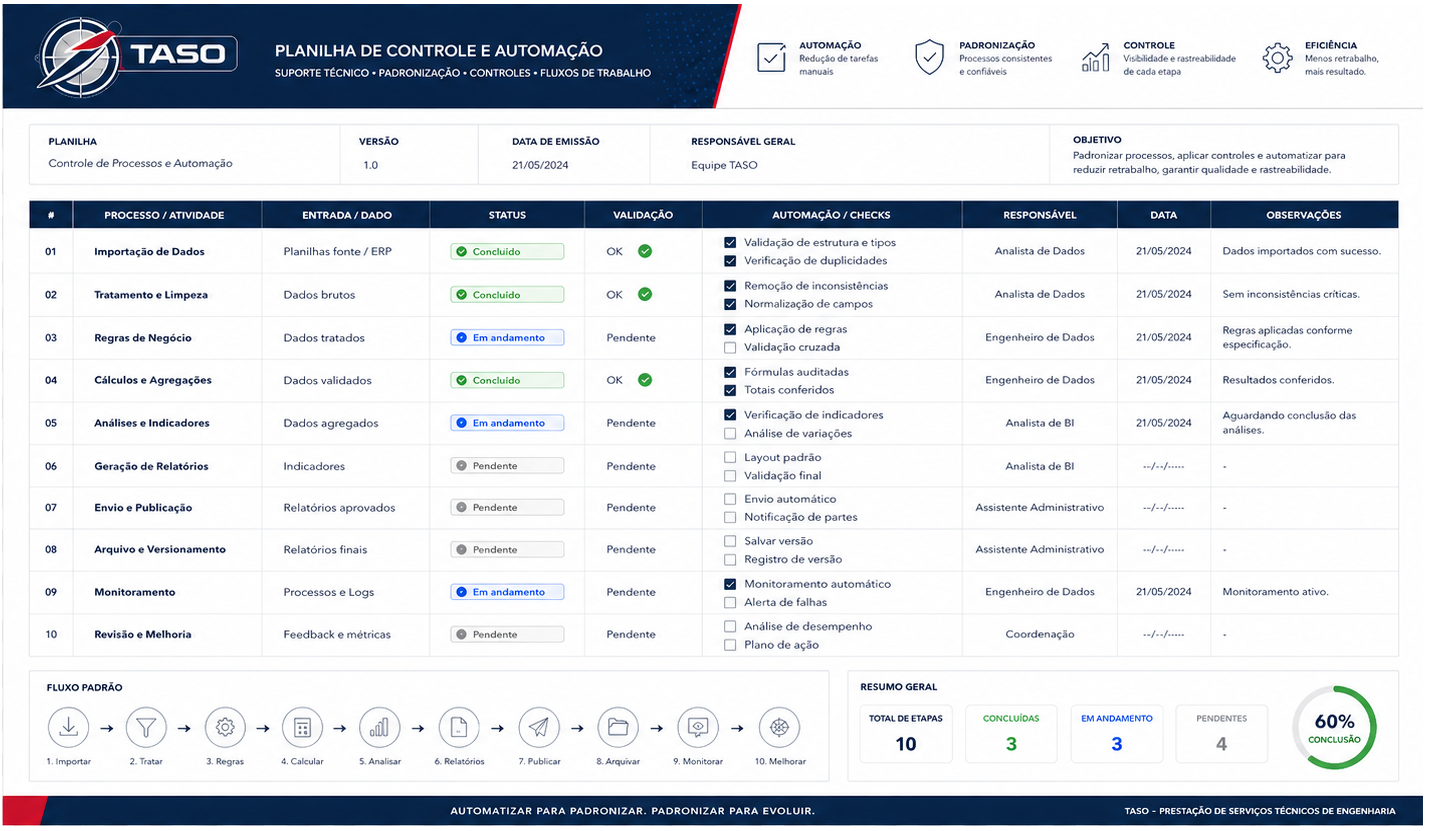
Task: Open the Pendente status of Arquivo e Versionamento
Action: point(507,550)
